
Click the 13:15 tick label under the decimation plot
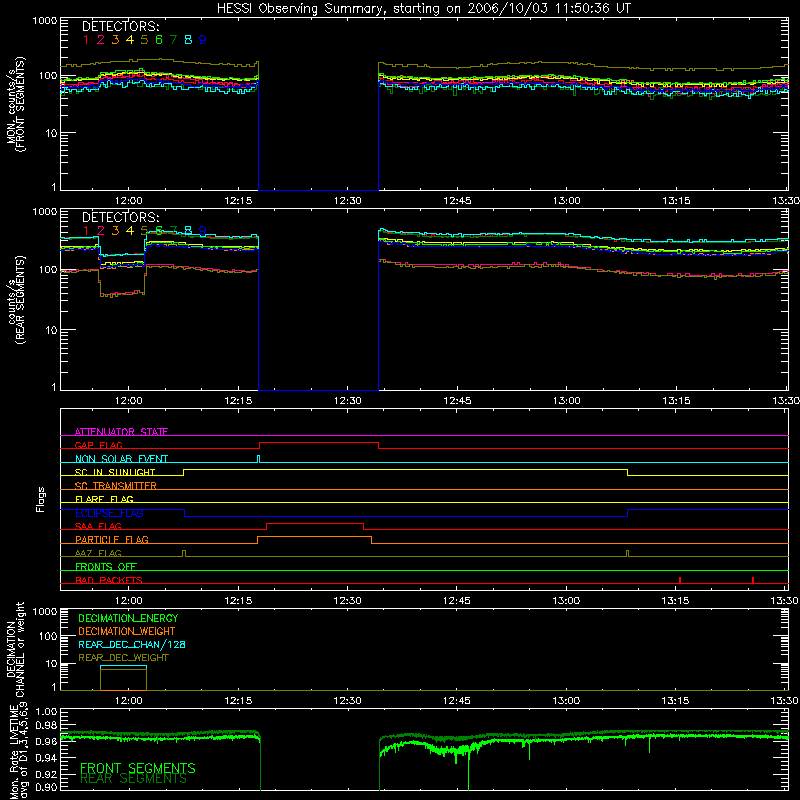[x=676, y=701]
